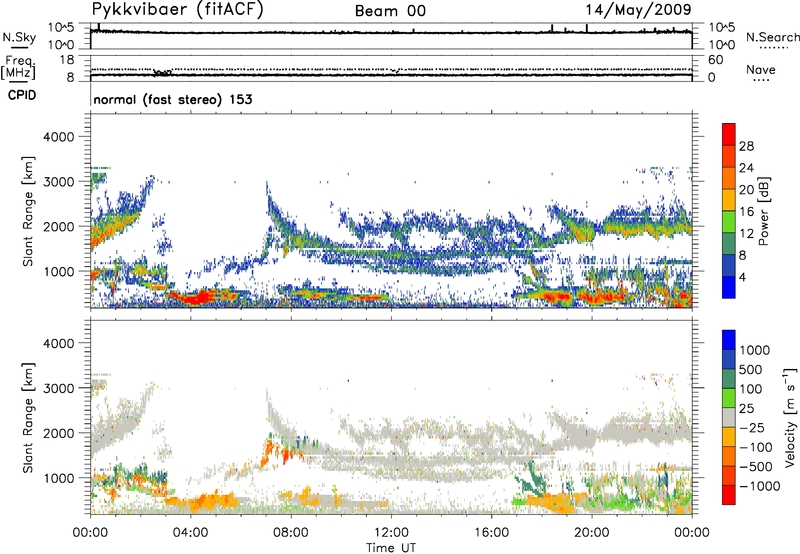Click the '16' Power colorbar label
Image resolution: width=800 pixels, height=554 pixels.
[746, 212]
